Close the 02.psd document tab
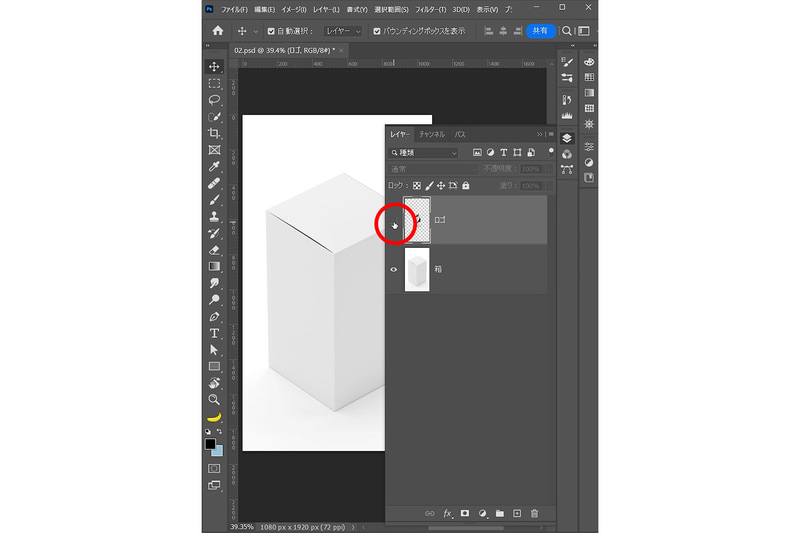 [x=341, y=50]
